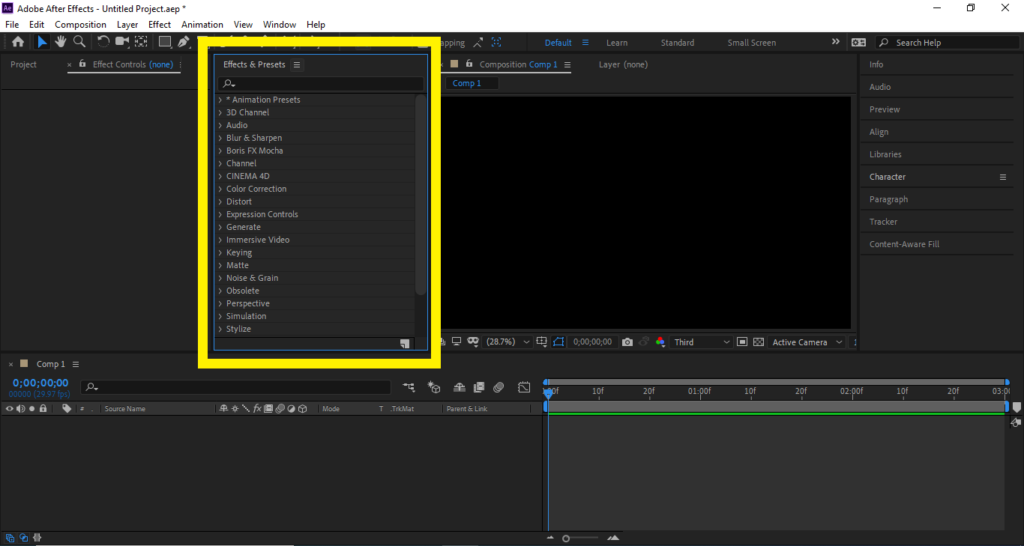Select the Pan Behind anchor point tool
This screenshot has height=546, width=1024.
pos(141,42)
